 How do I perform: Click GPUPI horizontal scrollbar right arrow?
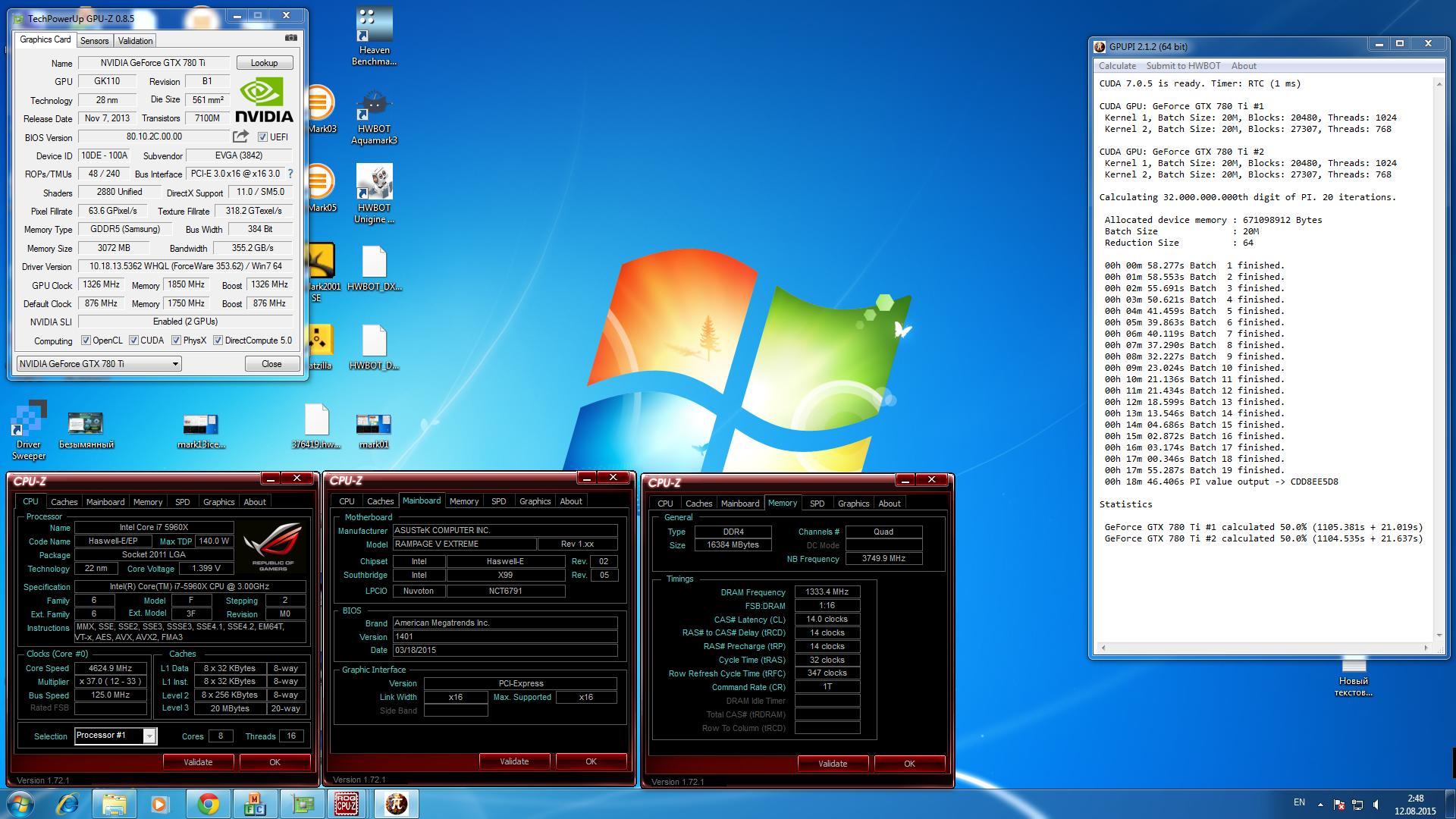pyautogui.click(x=1426, y=648)
